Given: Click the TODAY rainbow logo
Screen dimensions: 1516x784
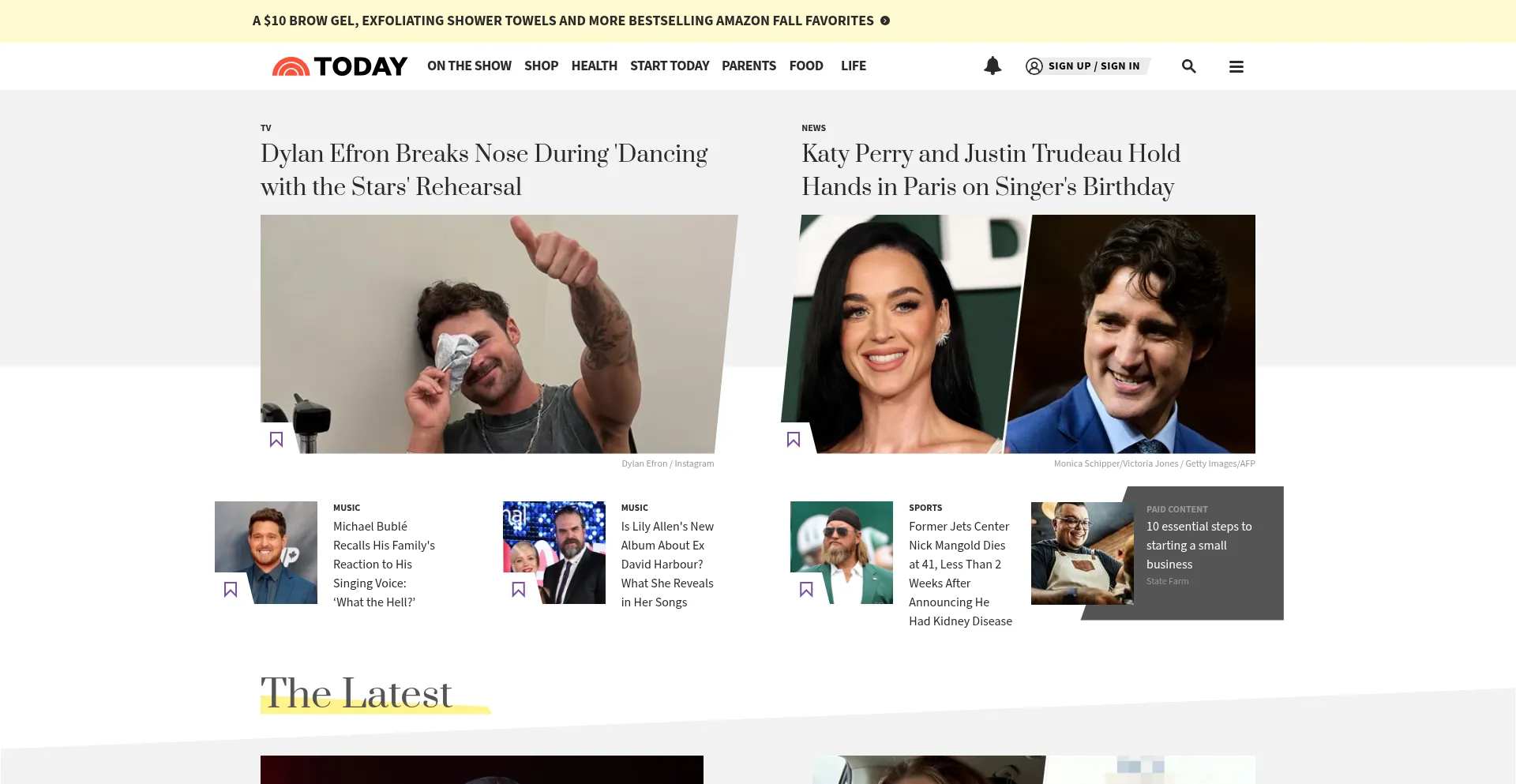Looking at the screenshot, I should [340, 66].
